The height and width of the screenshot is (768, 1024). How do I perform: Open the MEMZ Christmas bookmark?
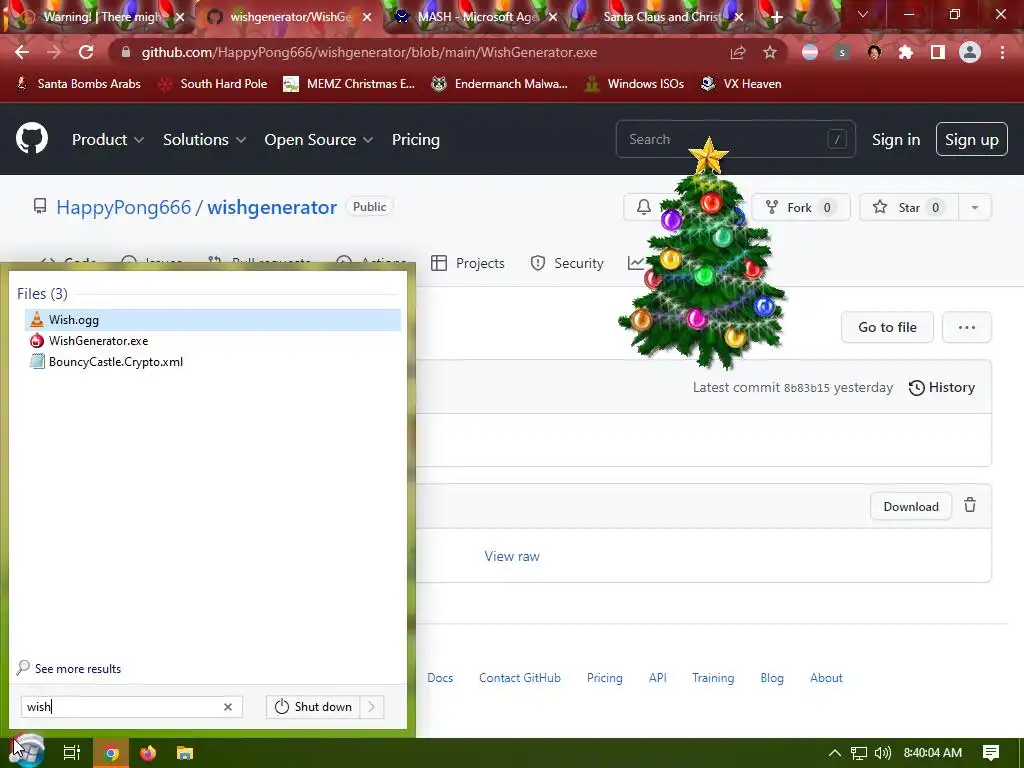349,84
